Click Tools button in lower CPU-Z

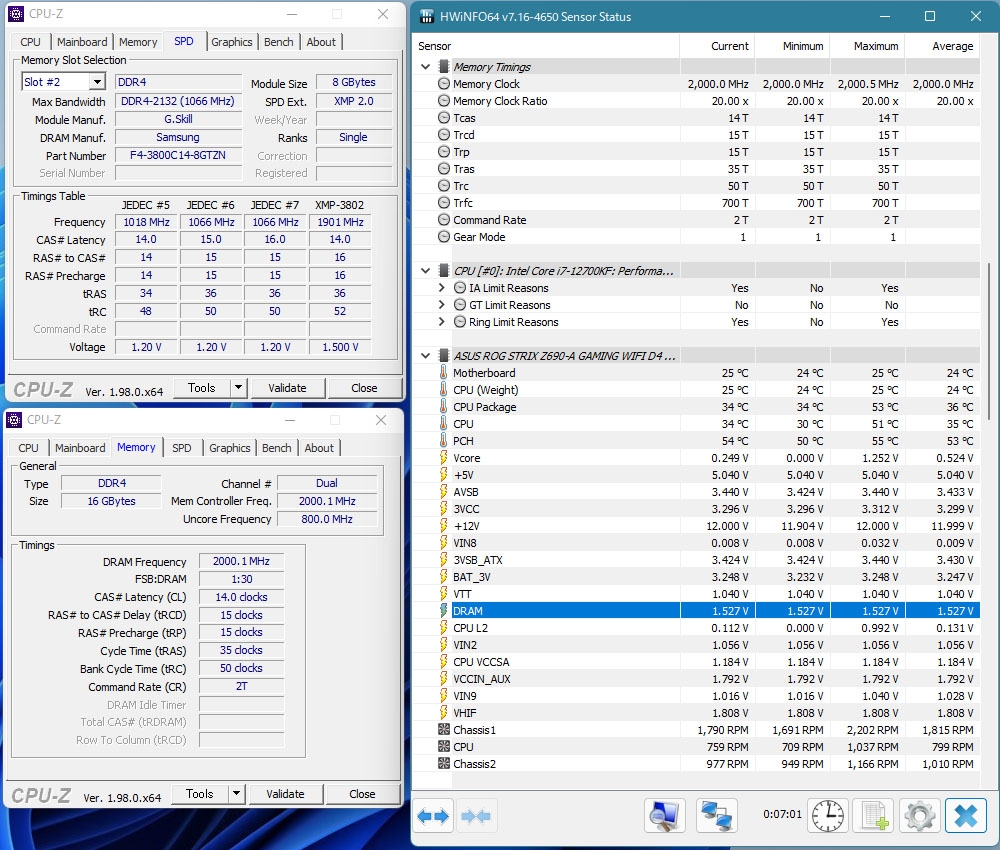(200, 794)
